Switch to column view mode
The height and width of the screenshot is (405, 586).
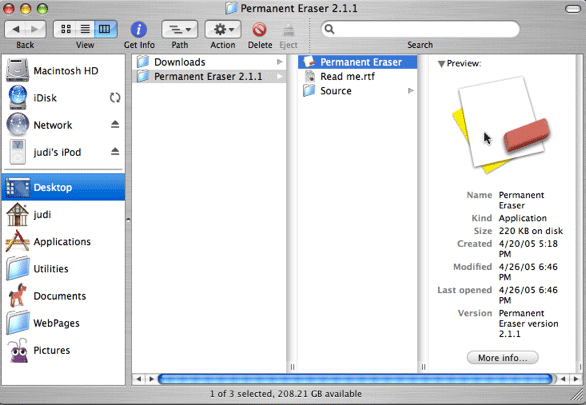click(x=105, y=29)
